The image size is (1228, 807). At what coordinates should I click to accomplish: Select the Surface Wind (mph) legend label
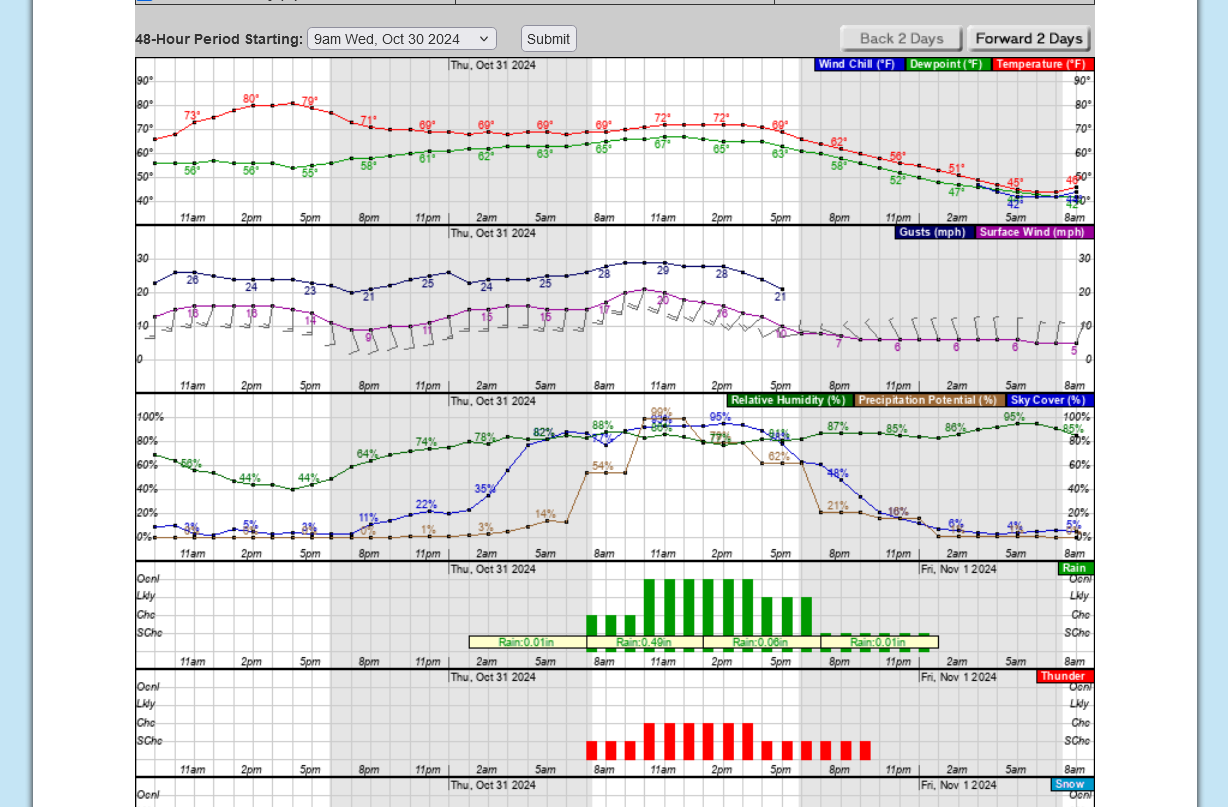[x=1034, y=233]
